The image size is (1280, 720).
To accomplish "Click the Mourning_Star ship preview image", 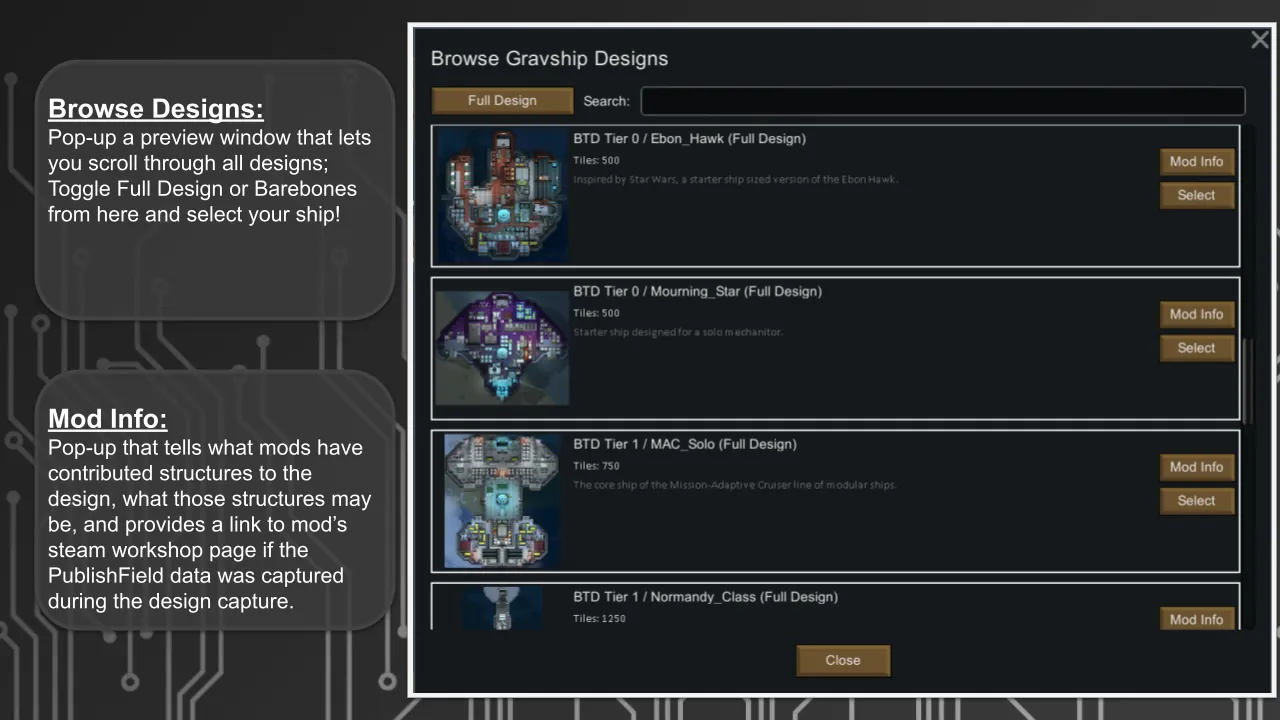I will click(x=502, y=348).
